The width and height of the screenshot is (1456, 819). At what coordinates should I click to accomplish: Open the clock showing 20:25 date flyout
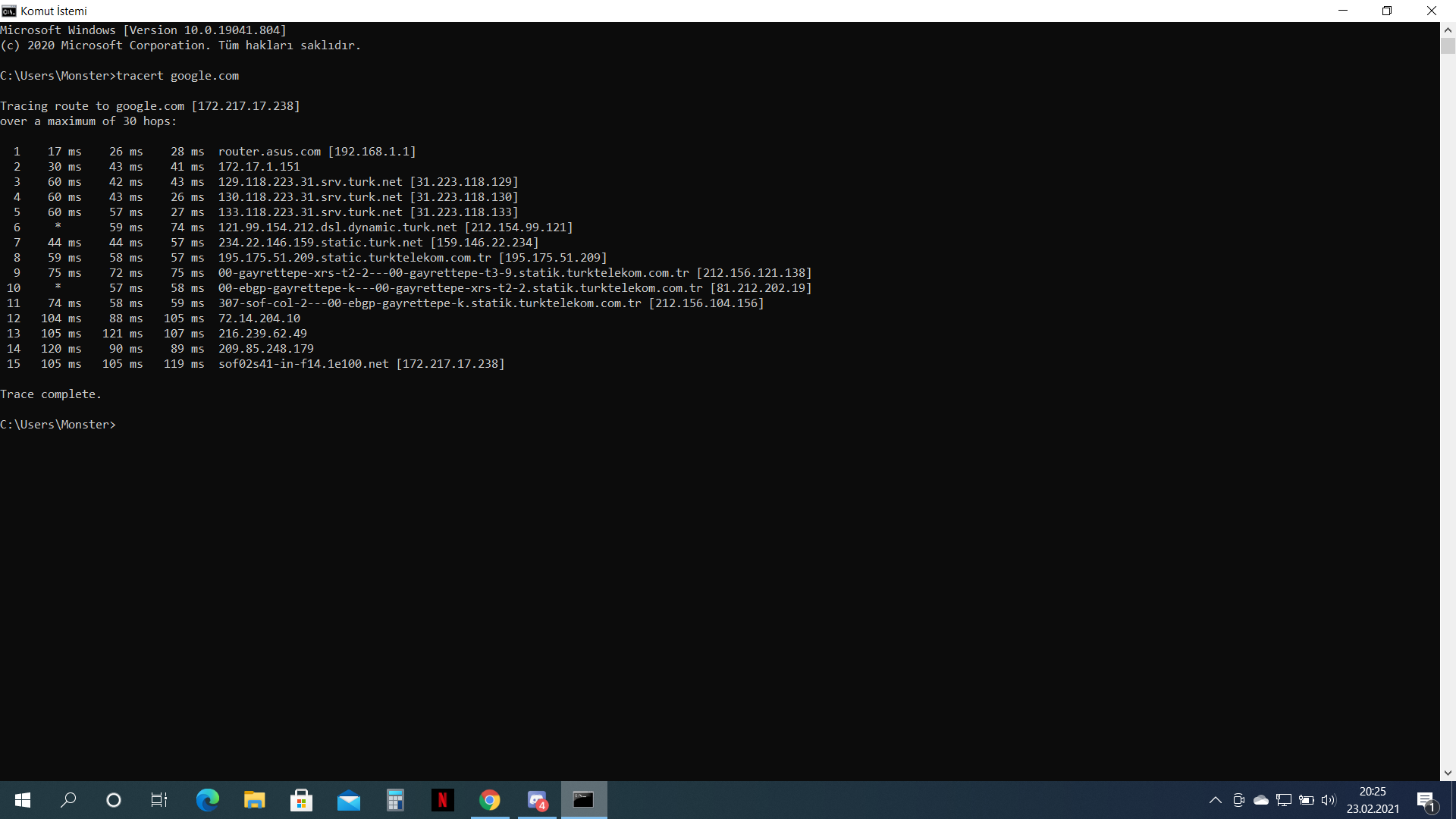(1373, 800)
